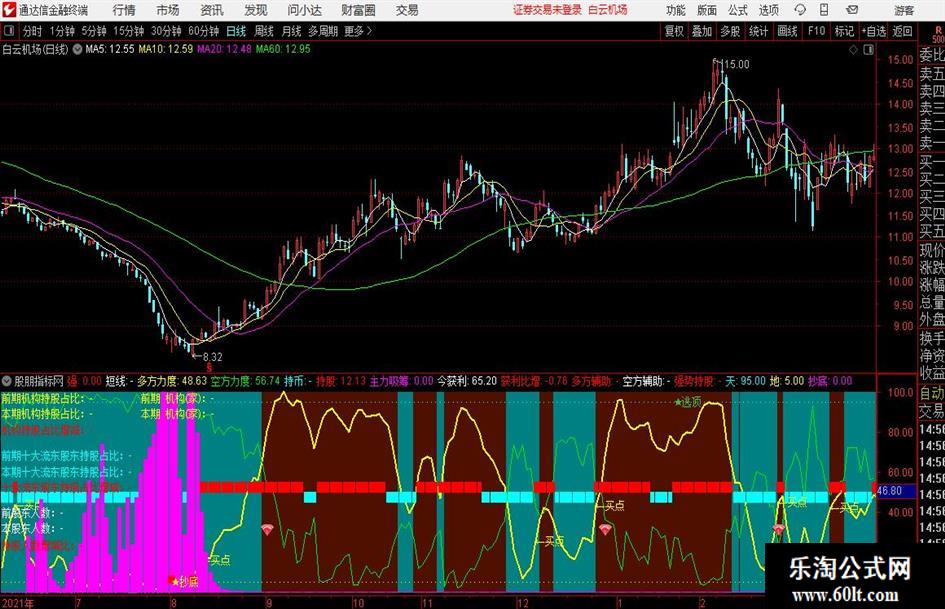The image size is (945, 609).
Task: Click the MA5: 12.55 indicator value
Action: pos(110,49)
